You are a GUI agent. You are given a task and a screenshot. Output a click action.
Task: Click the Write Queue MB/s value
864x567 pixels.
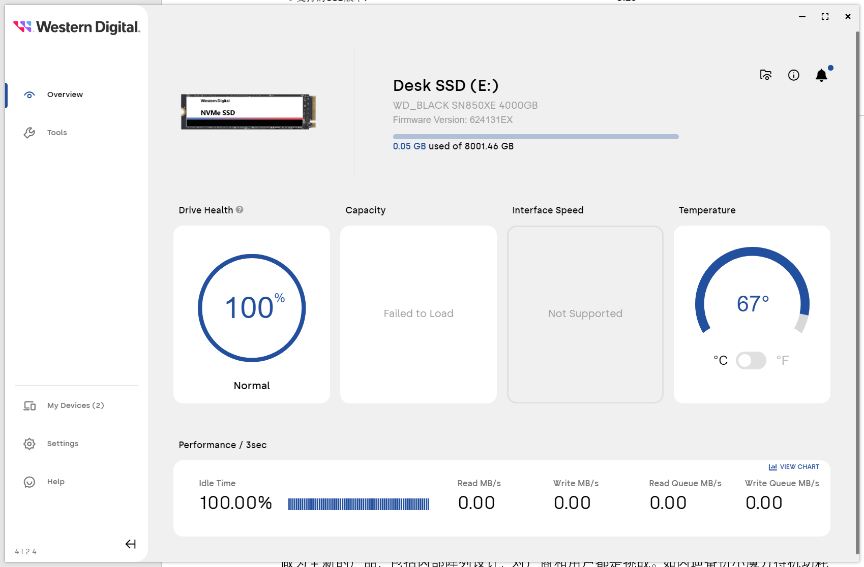pos(764,503)
